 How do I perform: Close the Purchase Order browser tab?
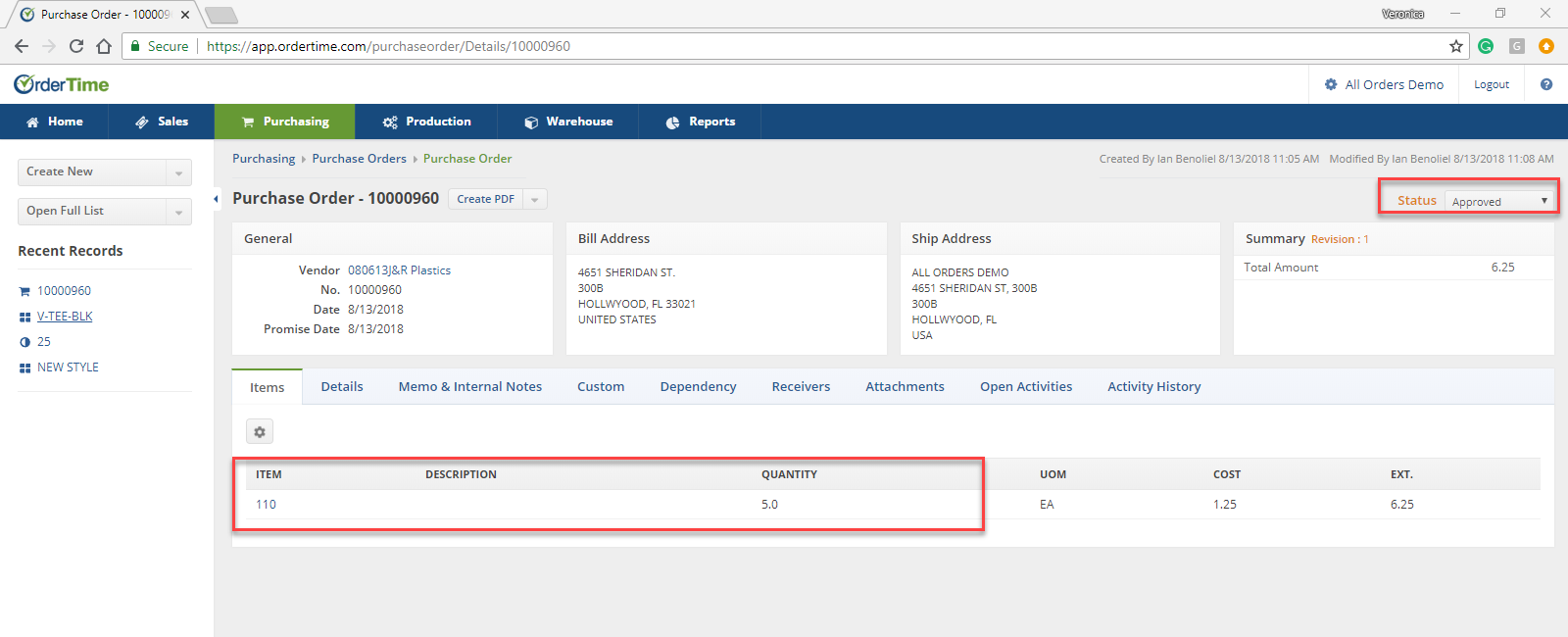(185, 15)
